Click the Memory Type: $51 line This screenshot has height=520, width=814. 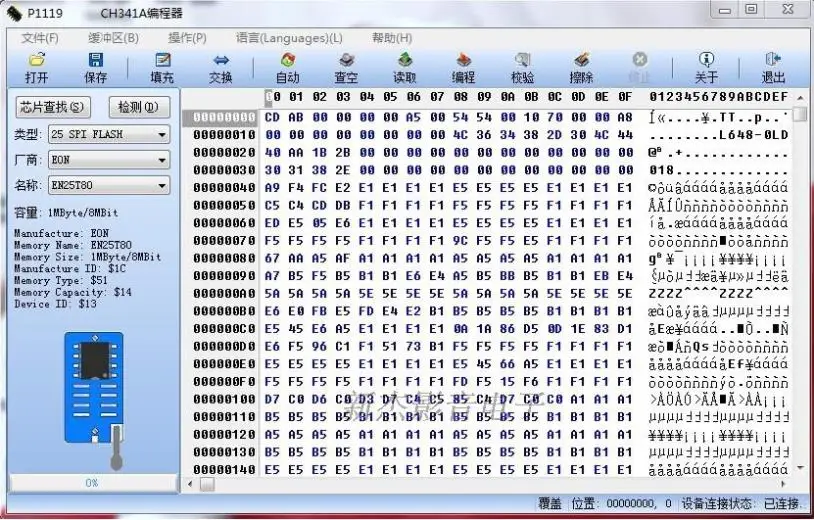point(61,281)
